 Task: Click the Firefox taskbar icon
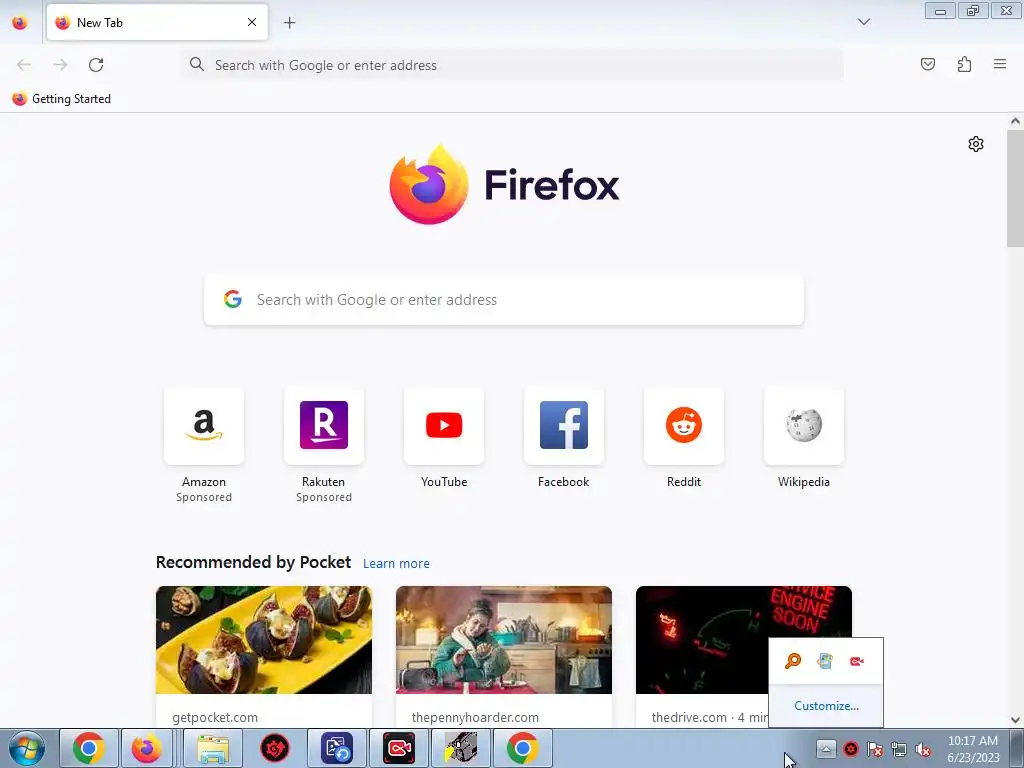coord(146,748)
